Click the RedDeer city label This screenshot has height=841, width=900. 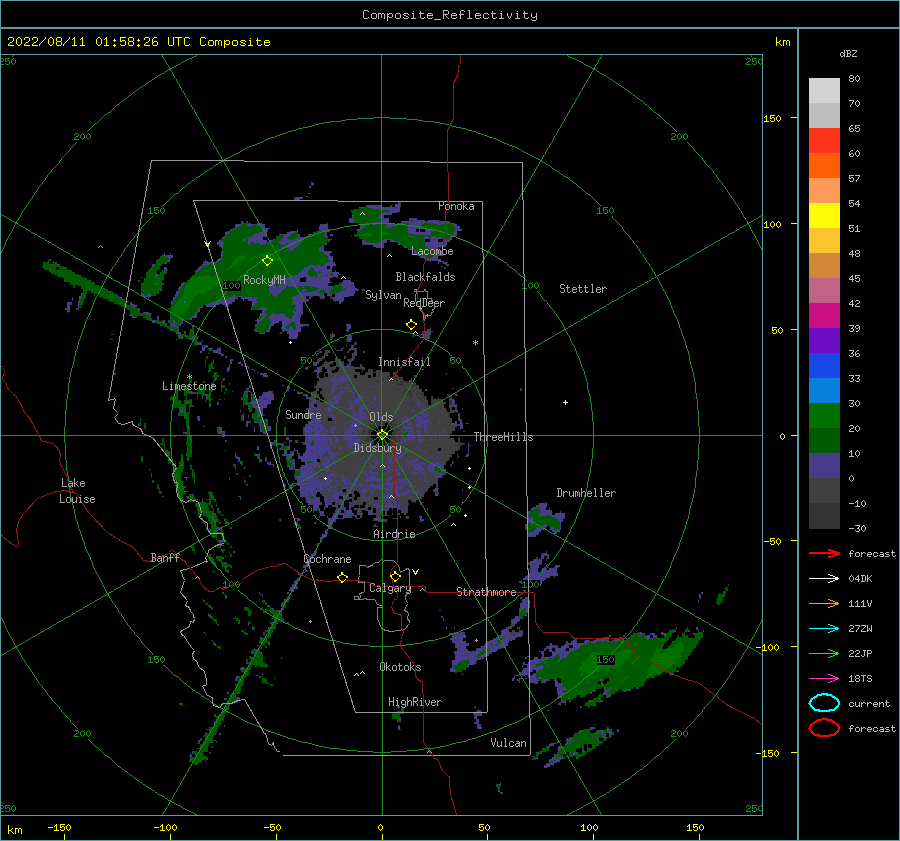[424, 303]
